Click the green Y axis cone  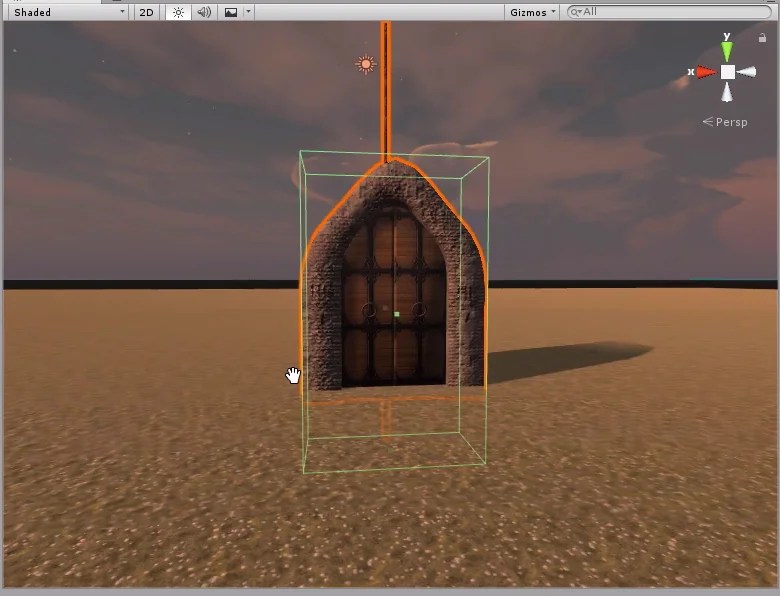[x=727, y=51]
